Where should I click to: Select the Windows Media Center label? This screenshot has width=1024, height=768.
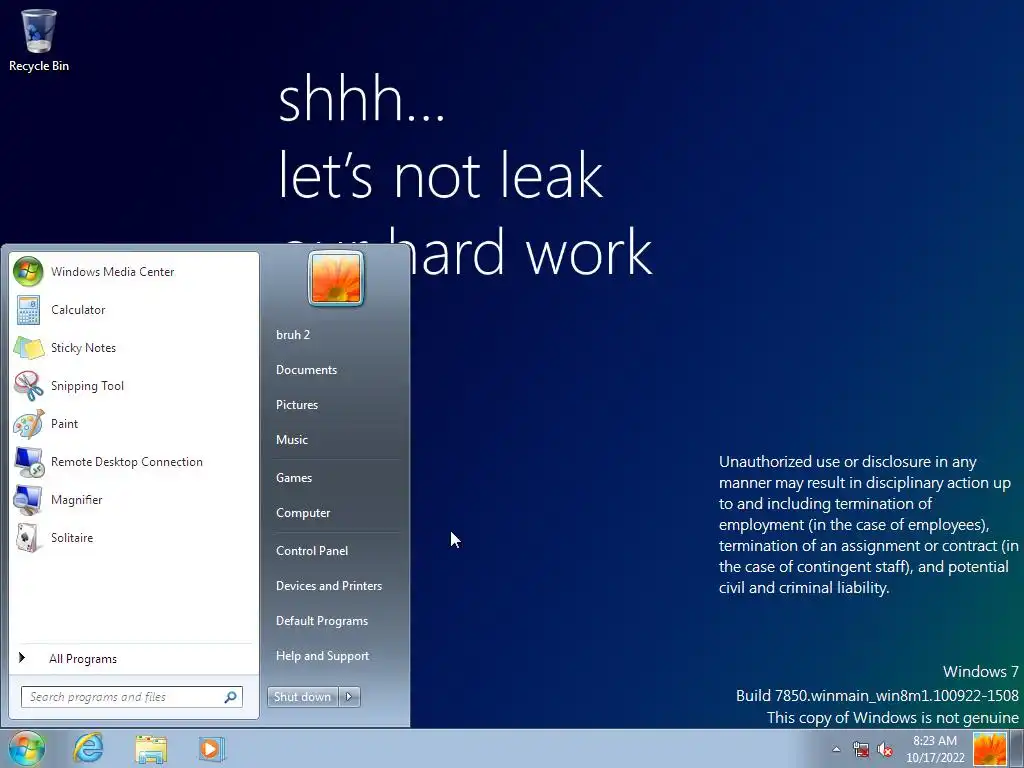[112, 272]
